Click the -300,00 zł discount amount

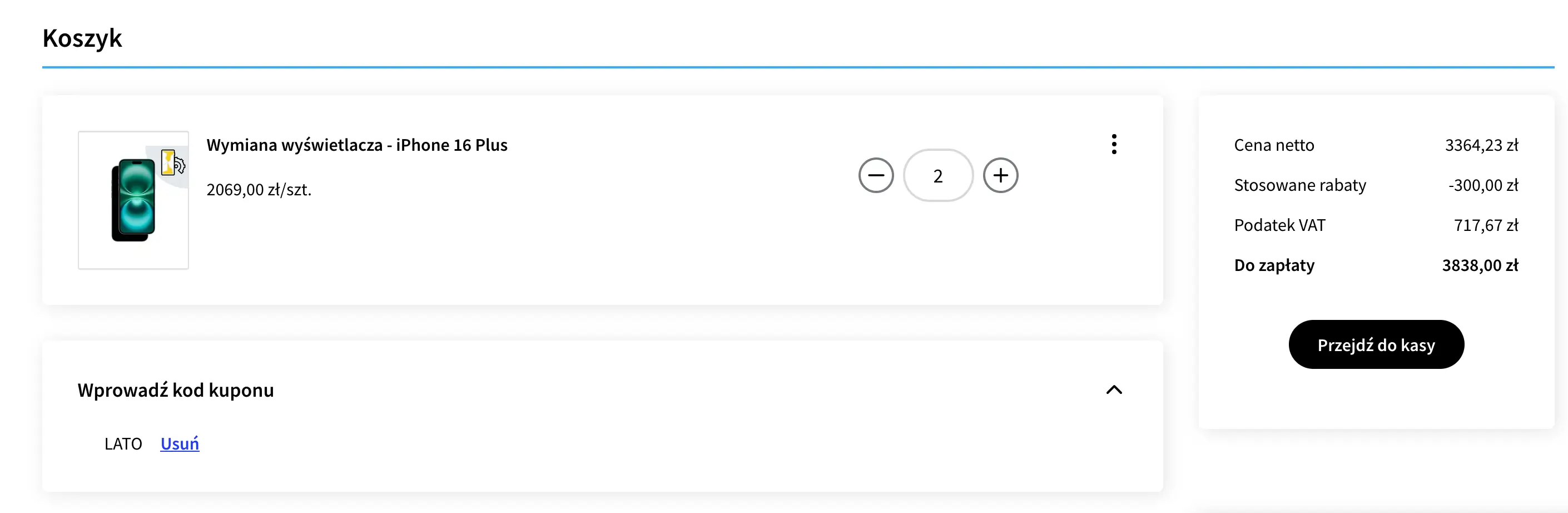click(x=1483, y=185)
